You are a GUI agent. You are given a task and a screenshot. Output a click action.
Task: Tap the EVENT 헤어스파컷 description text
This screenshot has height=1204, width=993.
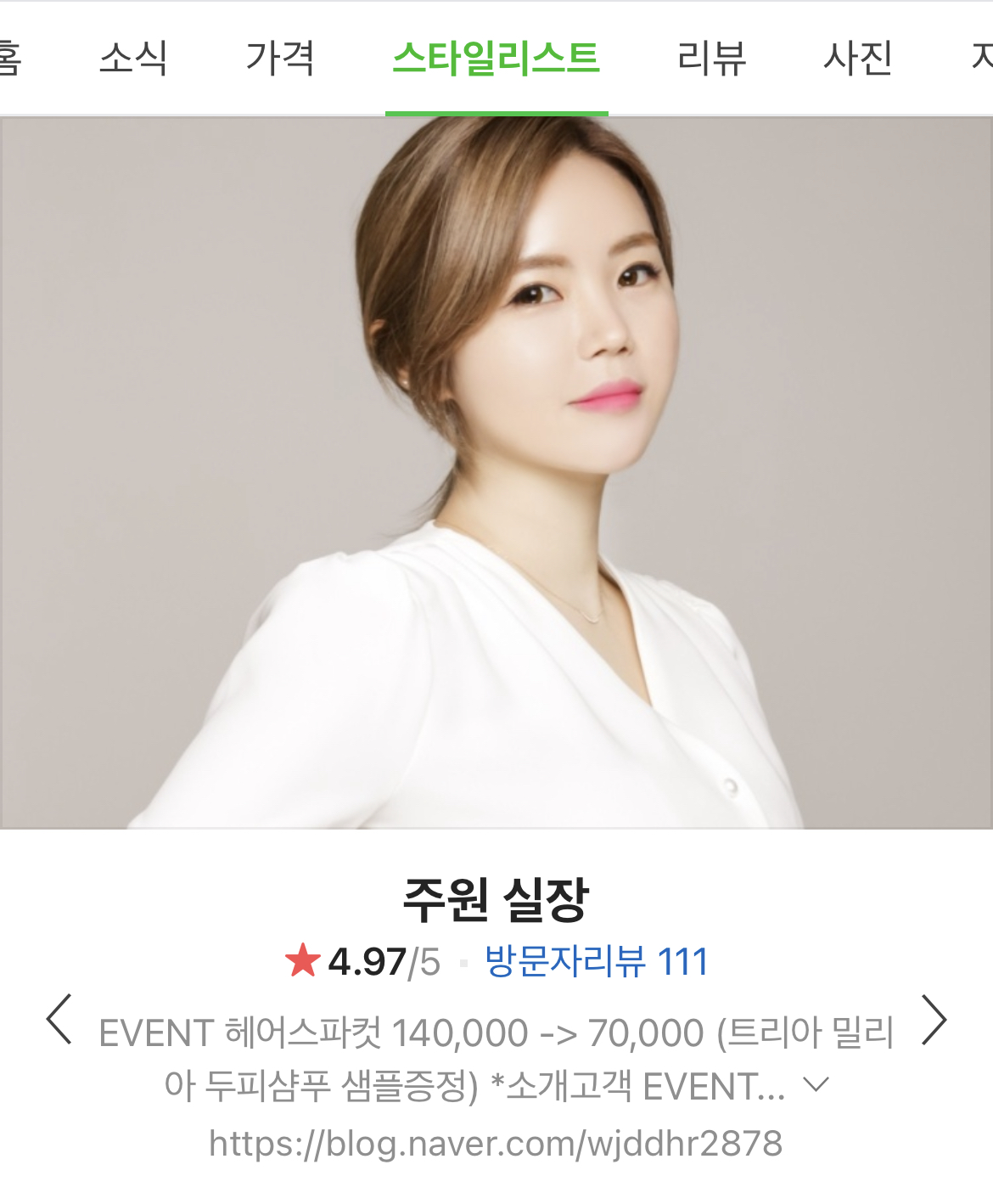[x=496, y=1033]
